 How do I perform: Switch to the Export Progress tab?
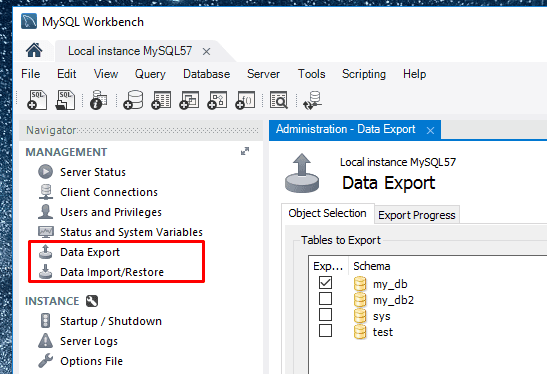click(x=417, y=215)
